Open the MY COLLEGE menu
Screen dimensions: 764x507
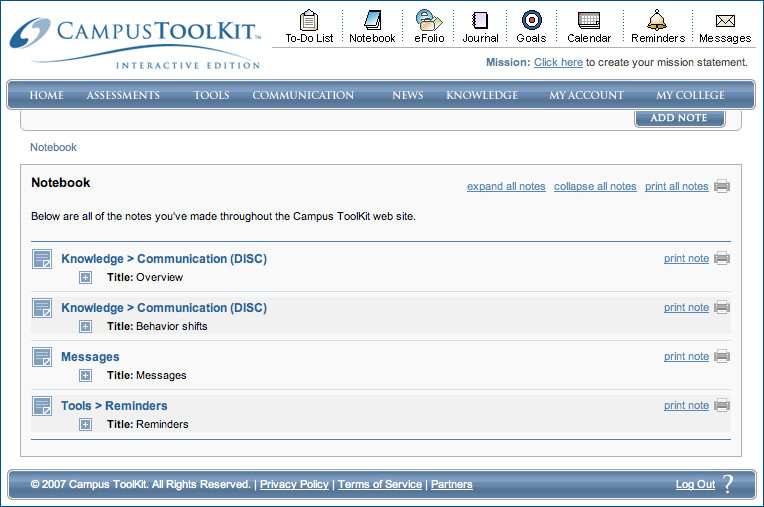pyautogui.click(x=690, y=95)
